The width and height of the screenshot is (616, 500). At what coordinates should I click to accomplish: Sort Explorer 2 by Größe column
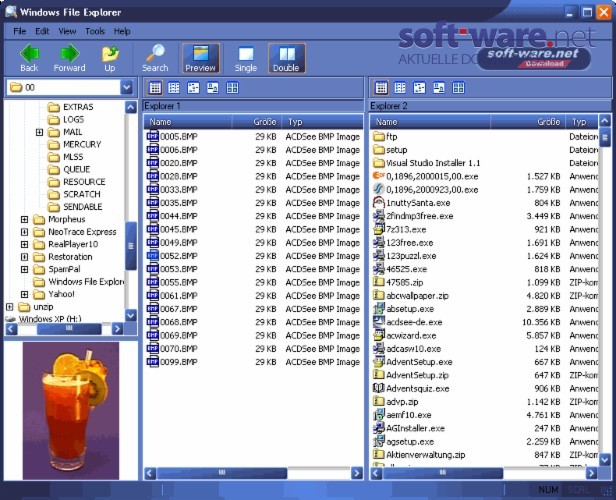[x=528, y=122]
